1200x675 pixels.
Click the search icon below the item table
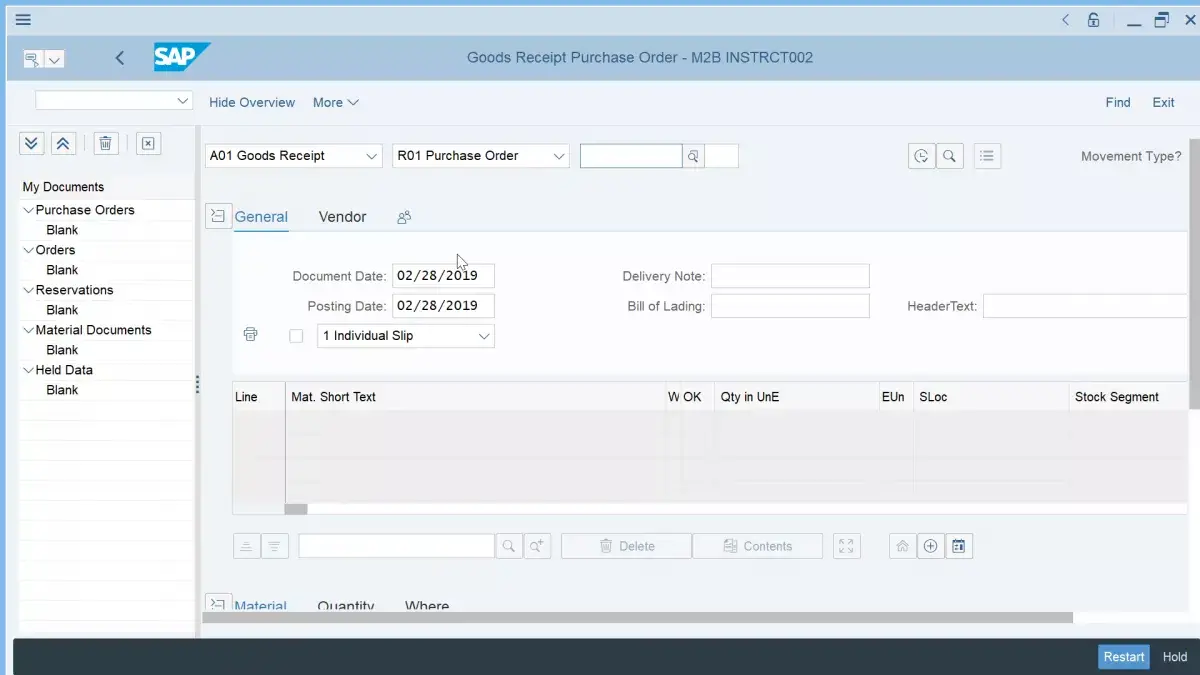[509, 546]
